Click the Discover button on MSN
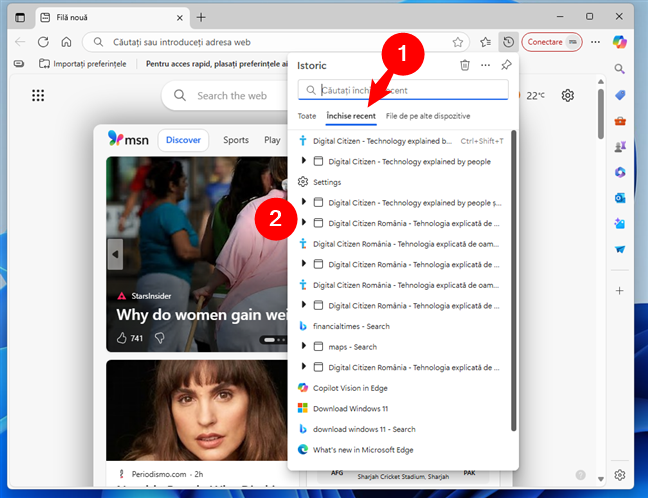The height and width of the screenshot is (498, 648). point(183,140)
